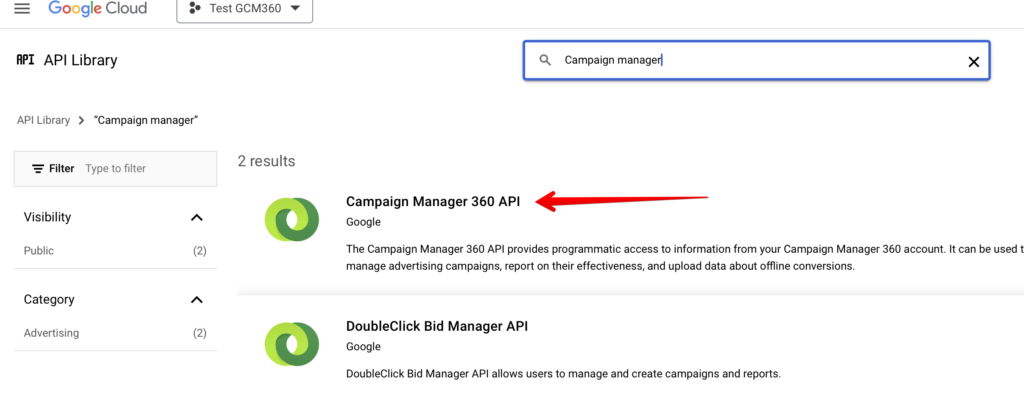Image resolution: width=1024 pixels, height=402 pixels.
Task: Collapse the Category filter section
Action: (x=196, y=300)
